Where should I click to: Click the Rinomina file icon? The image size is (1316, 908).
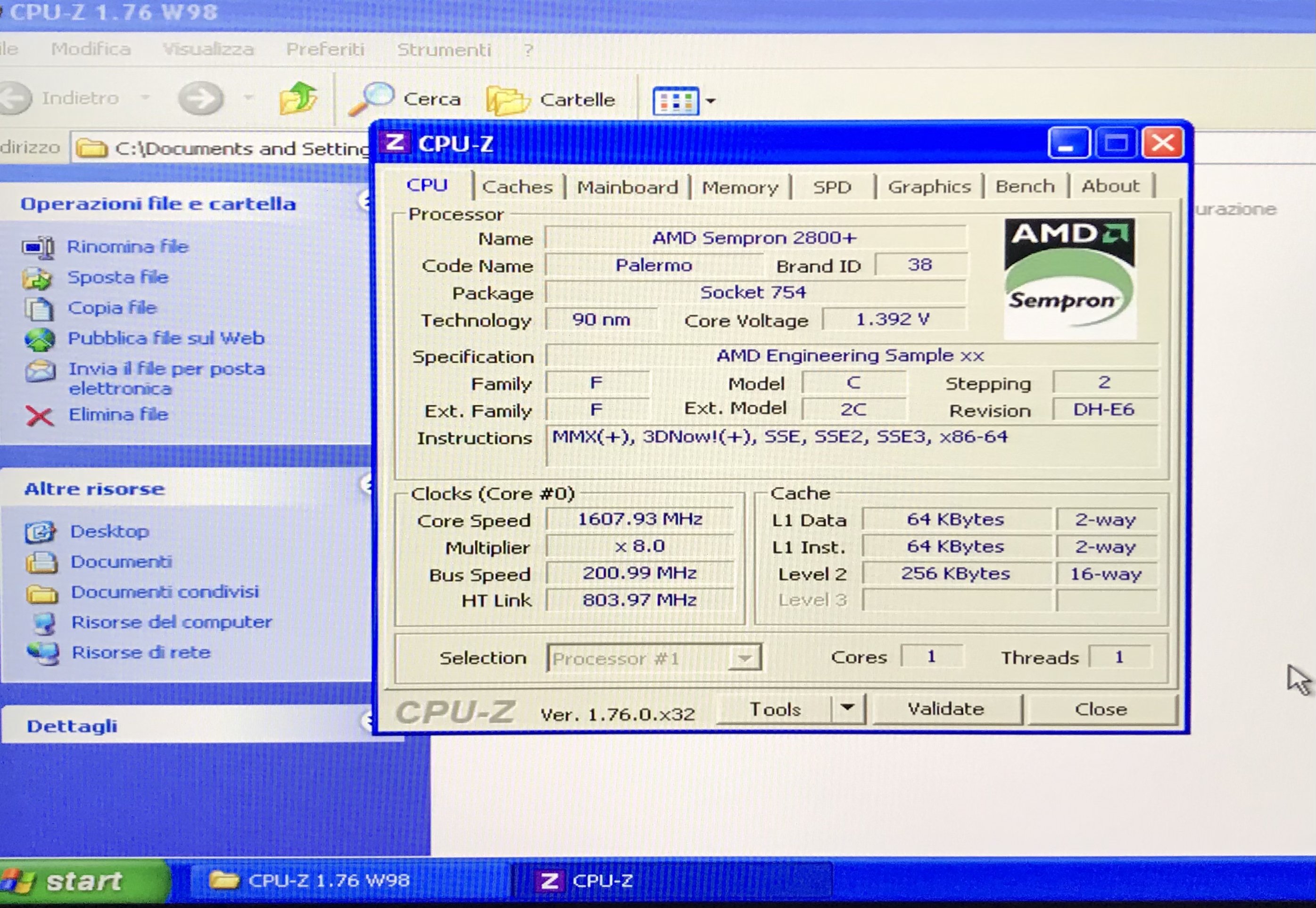coord(39,248)
